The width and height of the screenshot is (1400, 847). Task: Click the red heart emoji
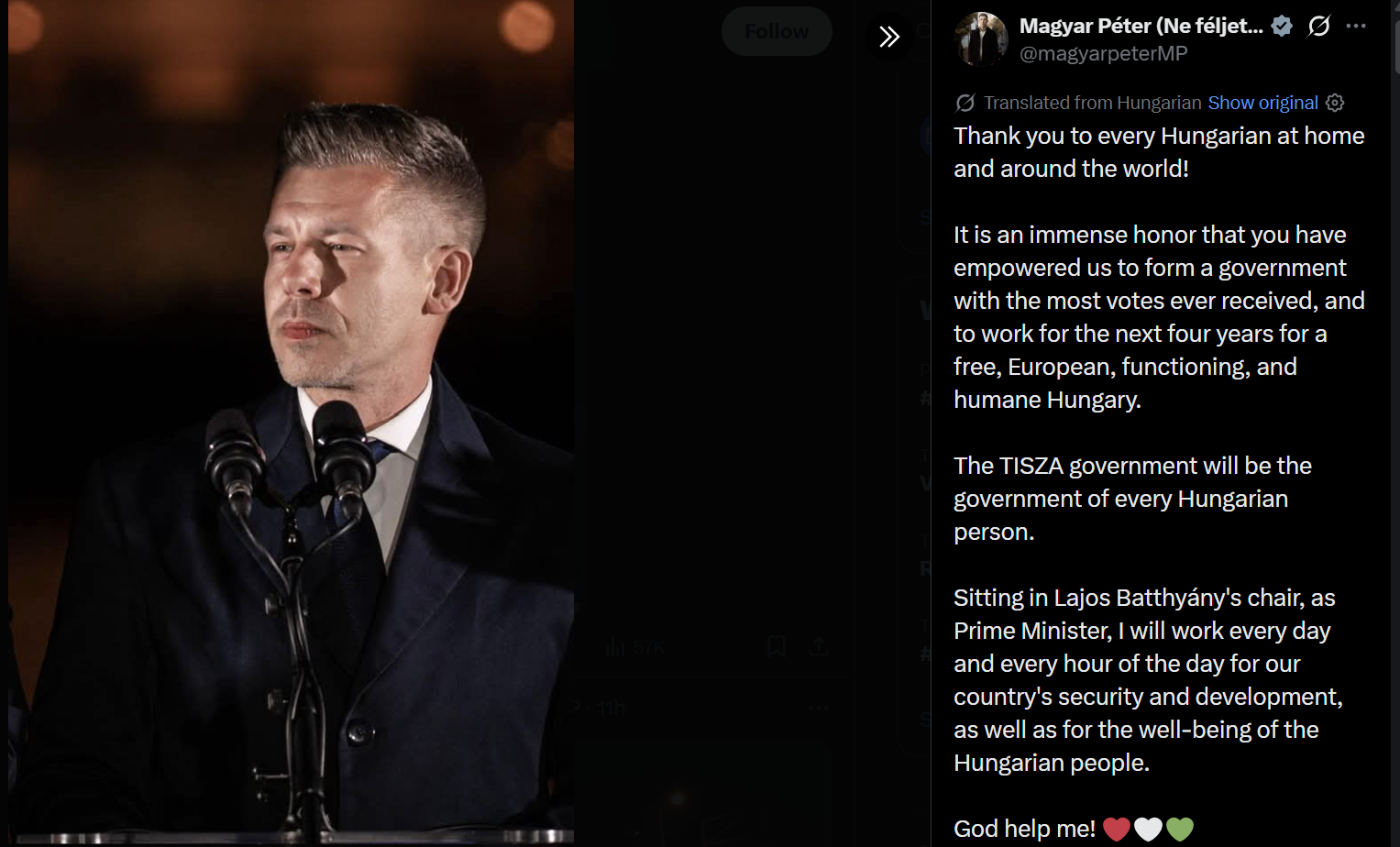(1117, 829)
